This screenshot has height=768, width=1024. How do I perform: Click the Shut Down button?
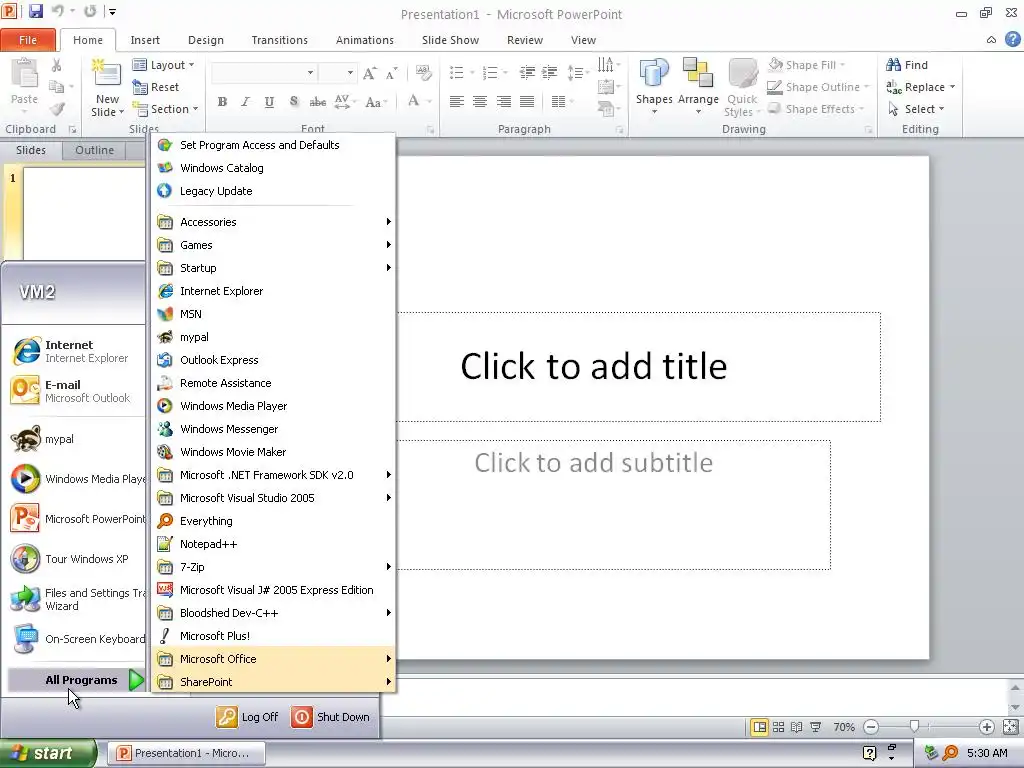[331, 717]
